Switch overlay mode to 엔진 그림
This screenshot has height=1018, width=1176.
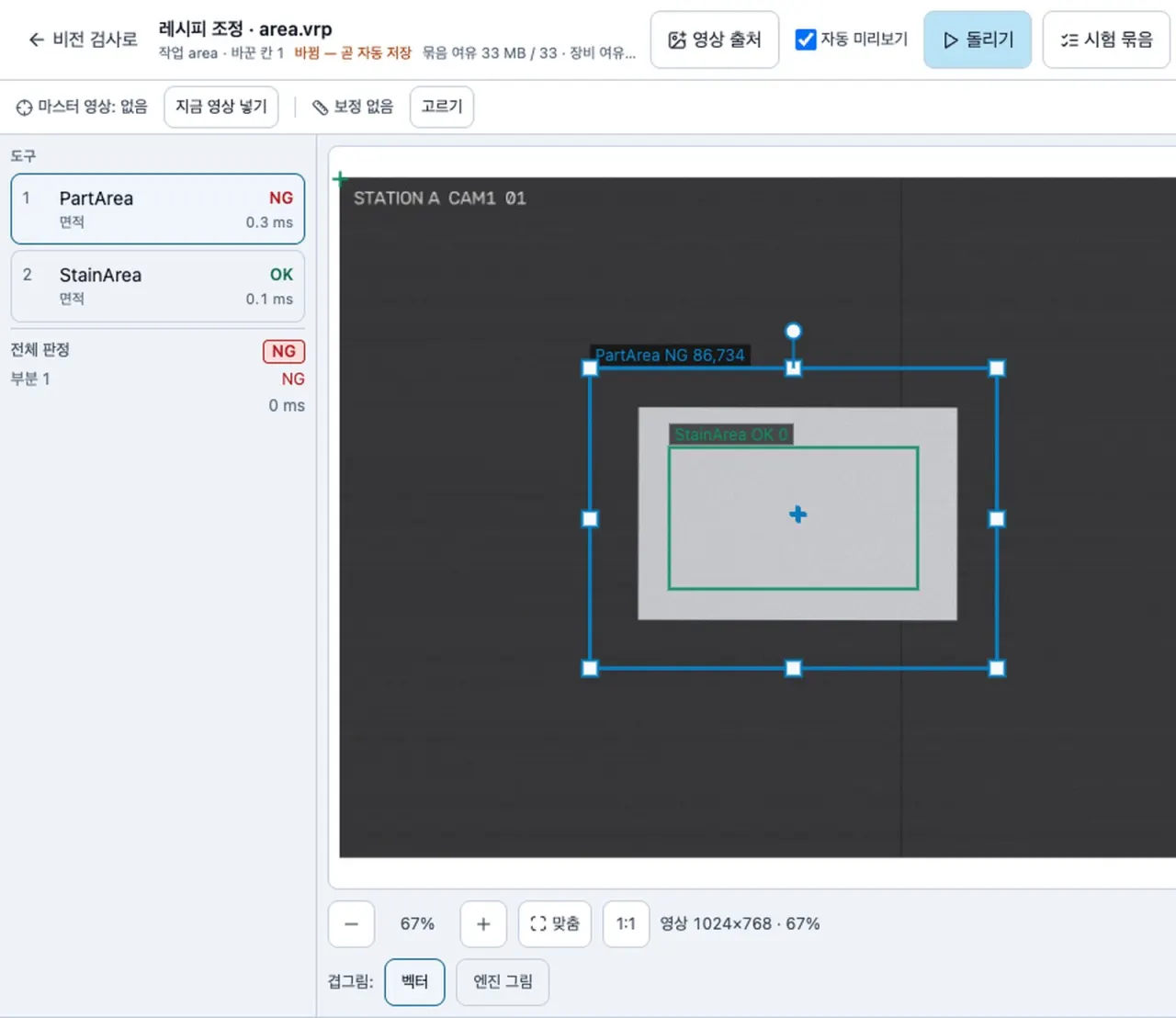[503, 982]
